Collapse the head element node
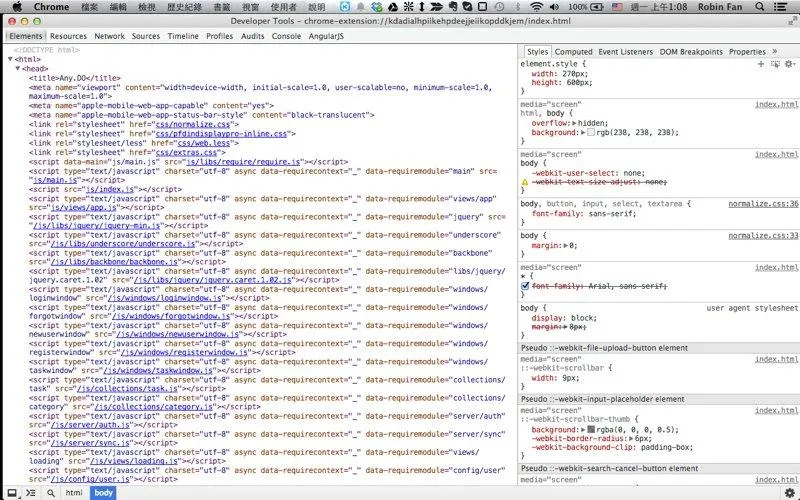 pyautogui.click(x=17, y=68)
